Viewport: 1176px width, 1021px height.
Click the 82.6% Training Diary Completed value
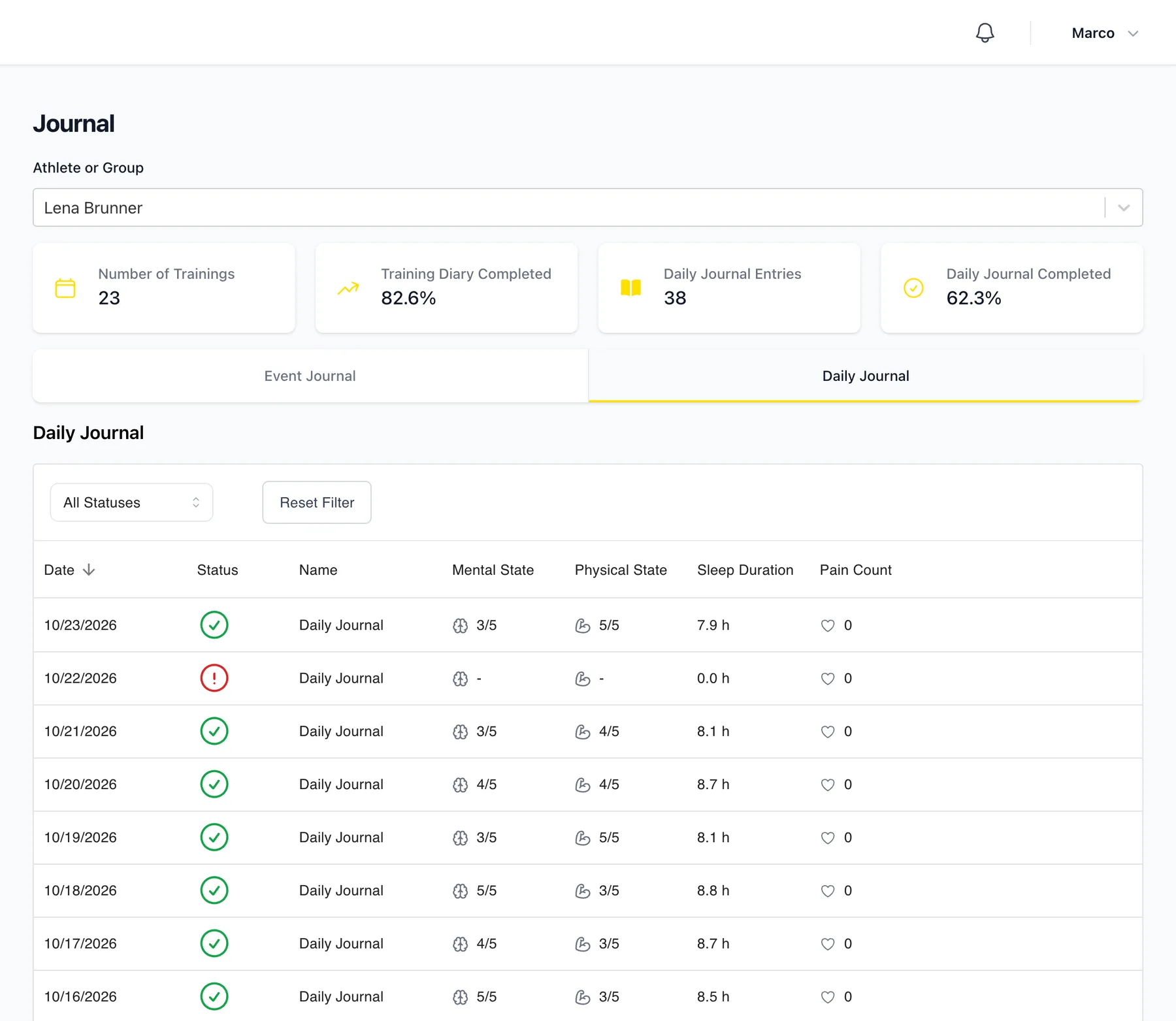coord(408,298)
